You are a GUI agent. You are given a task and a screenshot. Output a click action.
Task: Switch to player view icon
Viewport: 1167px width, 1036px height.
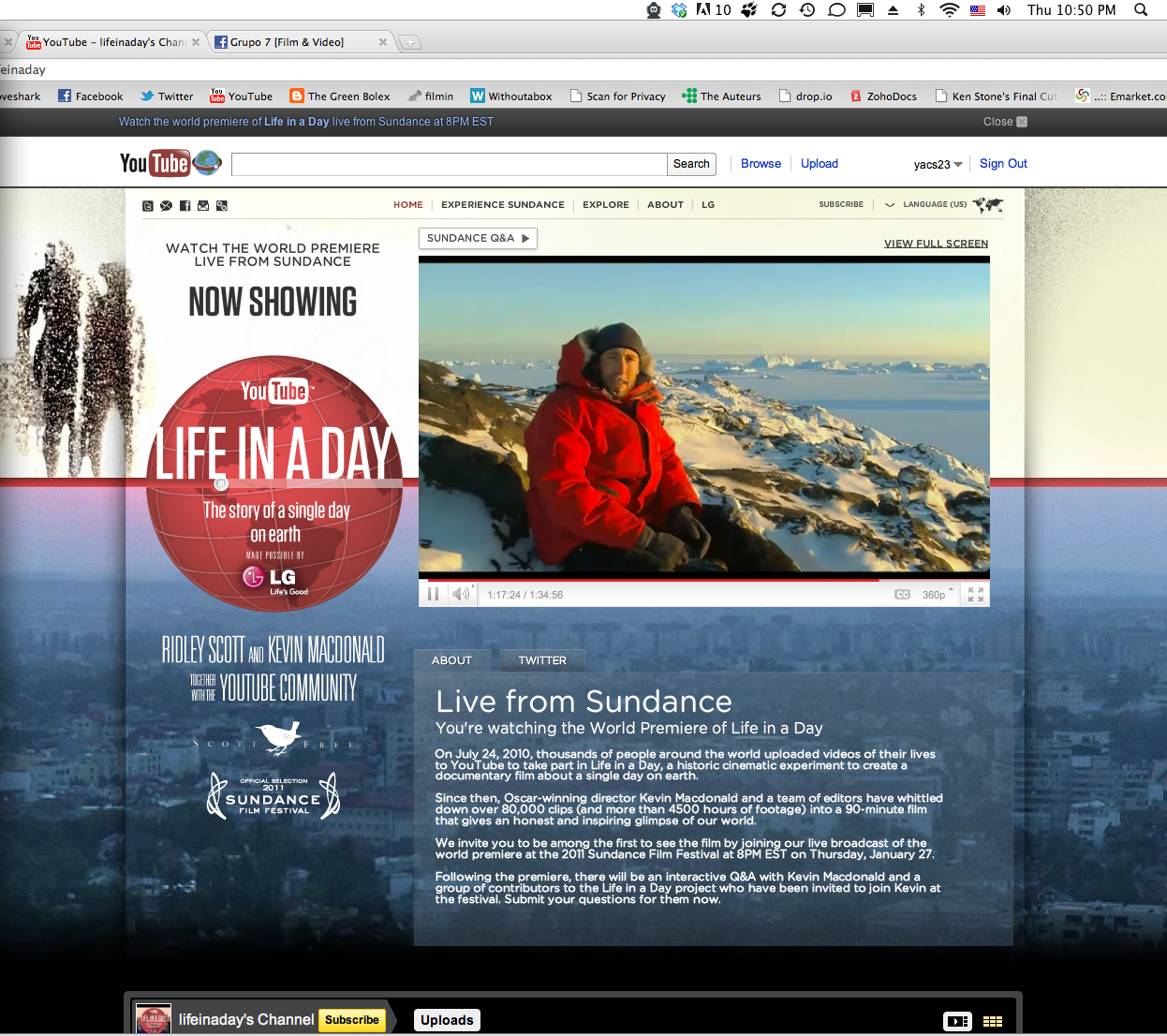[x=957, y=1022]
